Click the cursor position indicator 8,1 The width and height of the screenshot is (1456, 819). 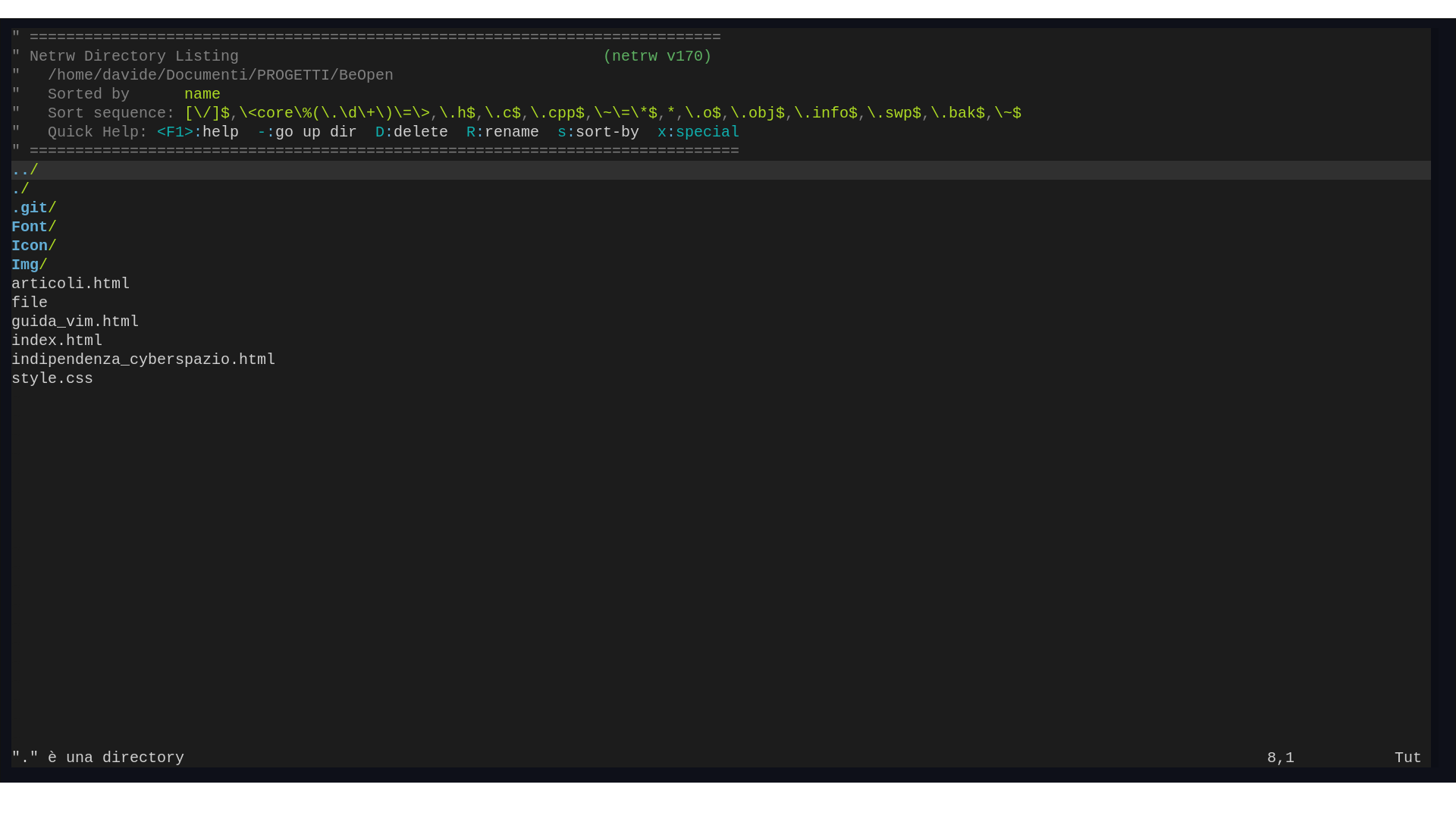pos(1280,758)
